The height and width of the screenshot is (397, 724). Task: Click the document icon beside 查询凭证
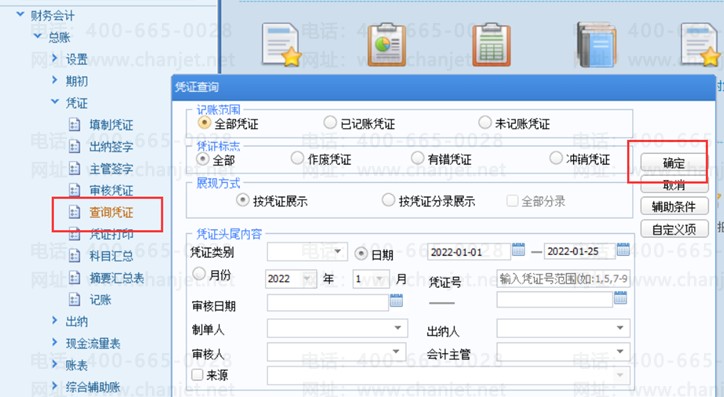(74, 212)
